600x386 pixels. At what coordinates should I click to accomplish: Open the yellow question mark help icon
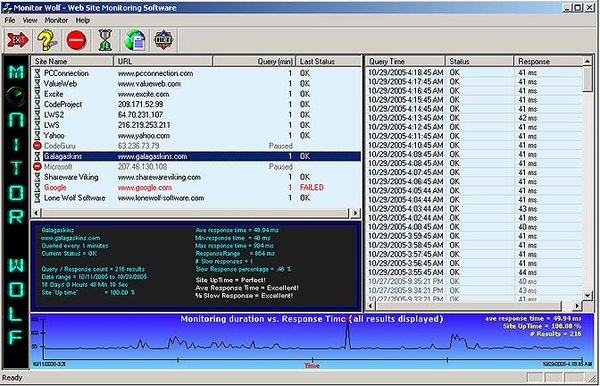[47, 40]
